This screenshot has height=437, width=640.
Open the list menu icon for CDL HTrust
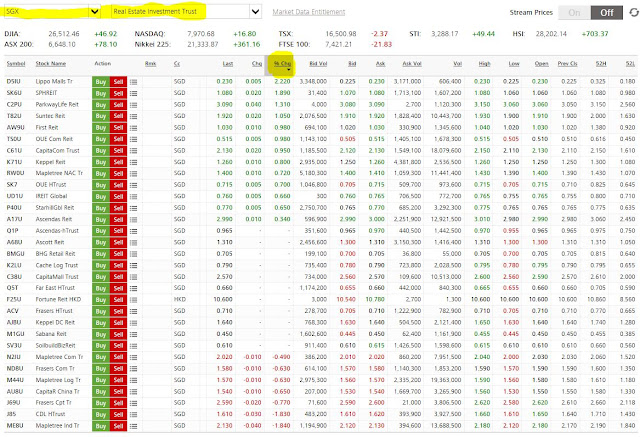pos(133,415)
